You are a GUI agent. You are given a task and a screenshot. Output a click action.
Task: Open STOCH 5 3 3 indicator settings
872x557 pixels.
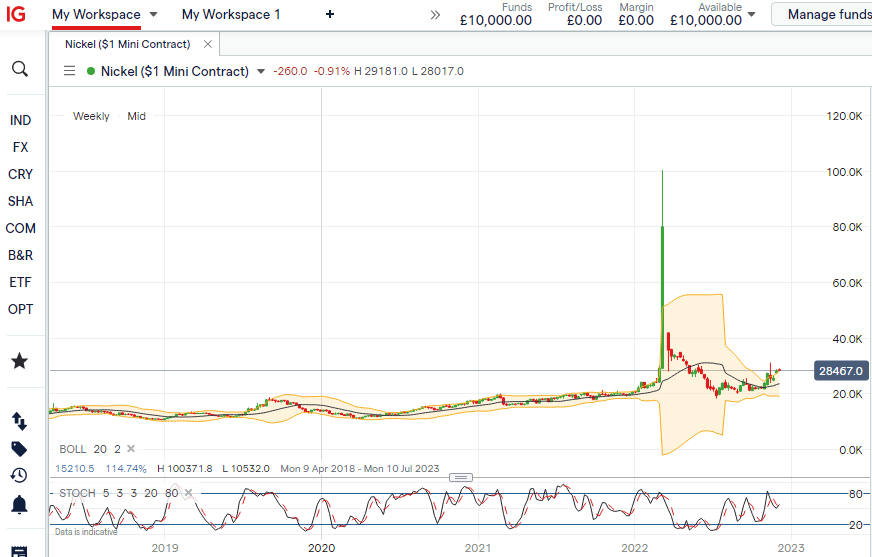click(118, 493)
